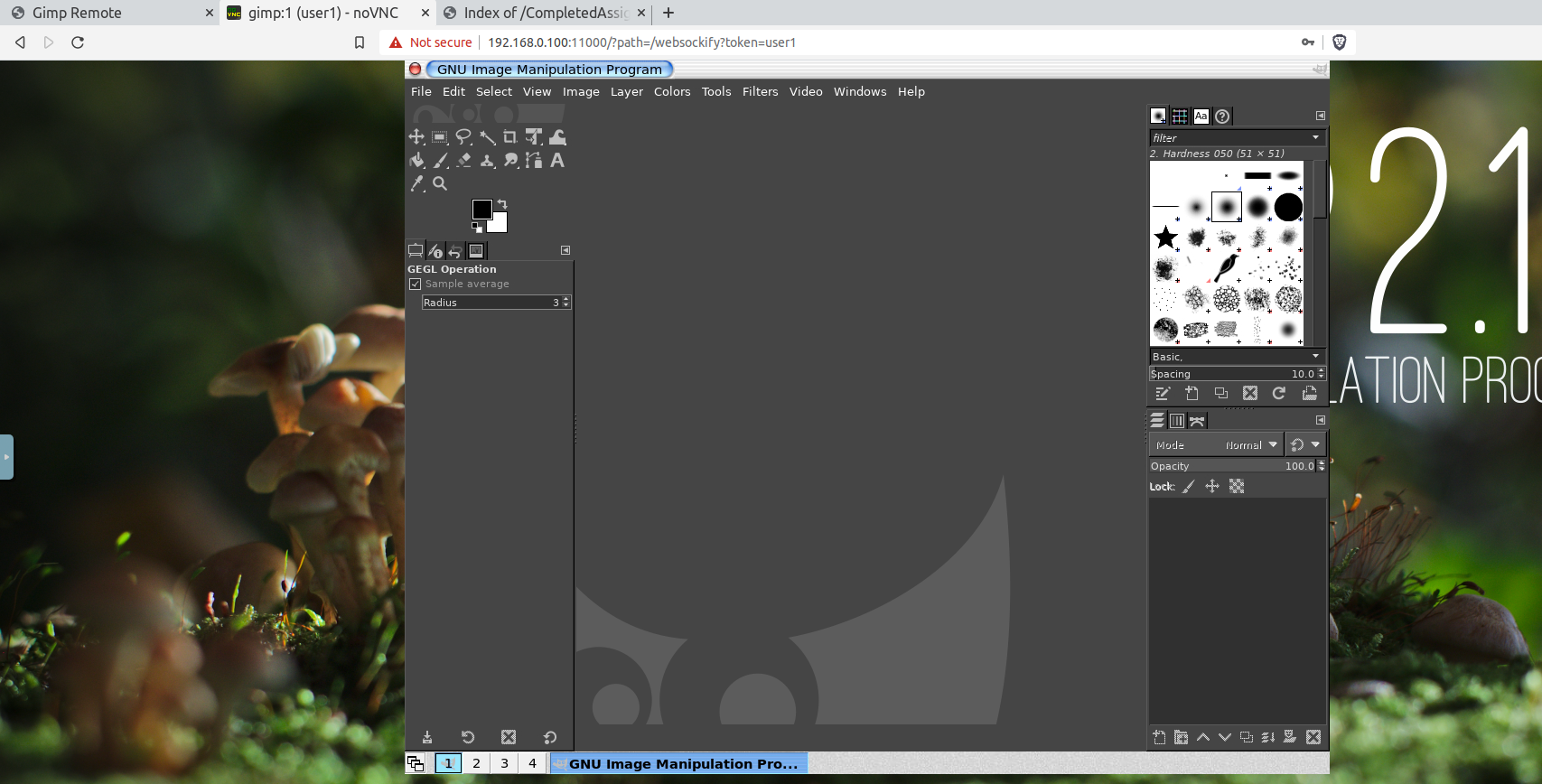Save tool preset in tool options
1542x784 pixels.
click(x=427, y=737)
